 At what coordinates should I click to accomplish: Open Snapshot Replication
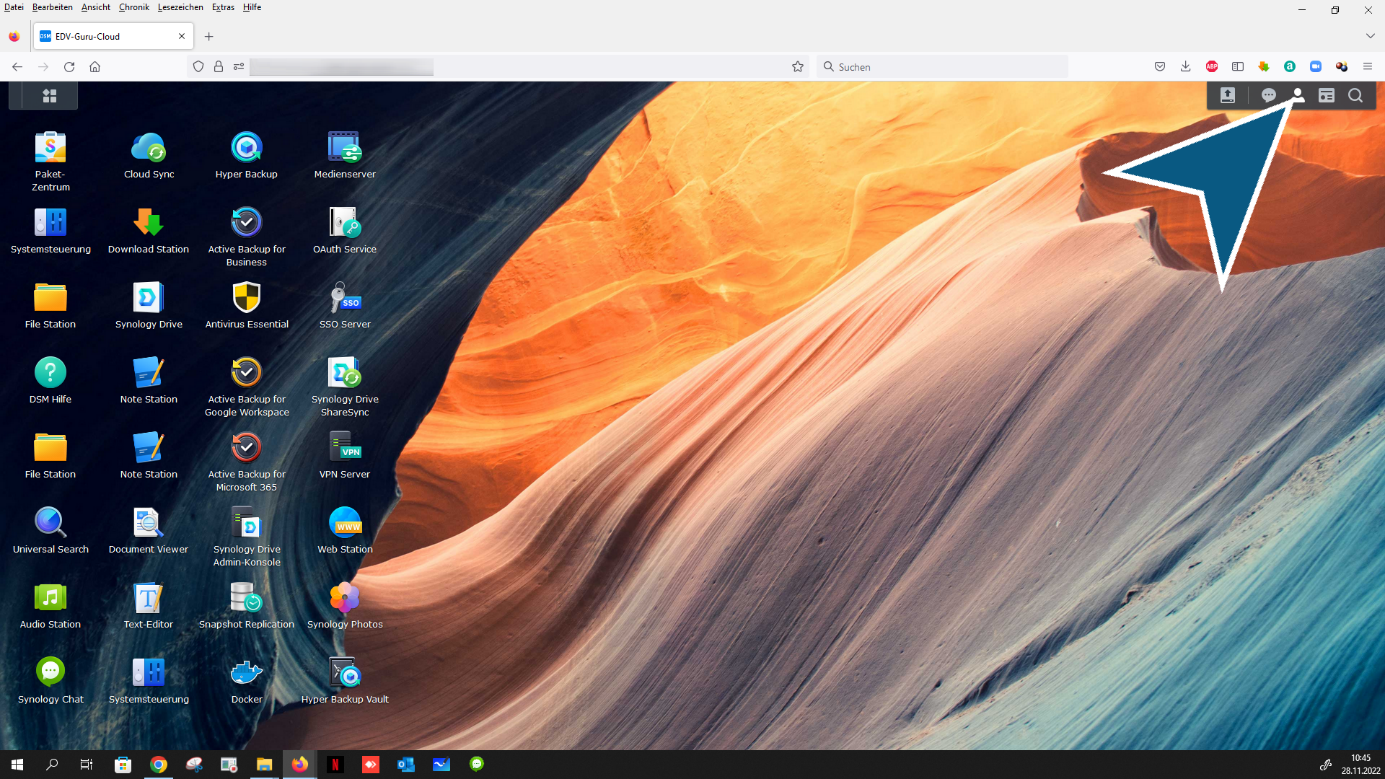point(246,598)
